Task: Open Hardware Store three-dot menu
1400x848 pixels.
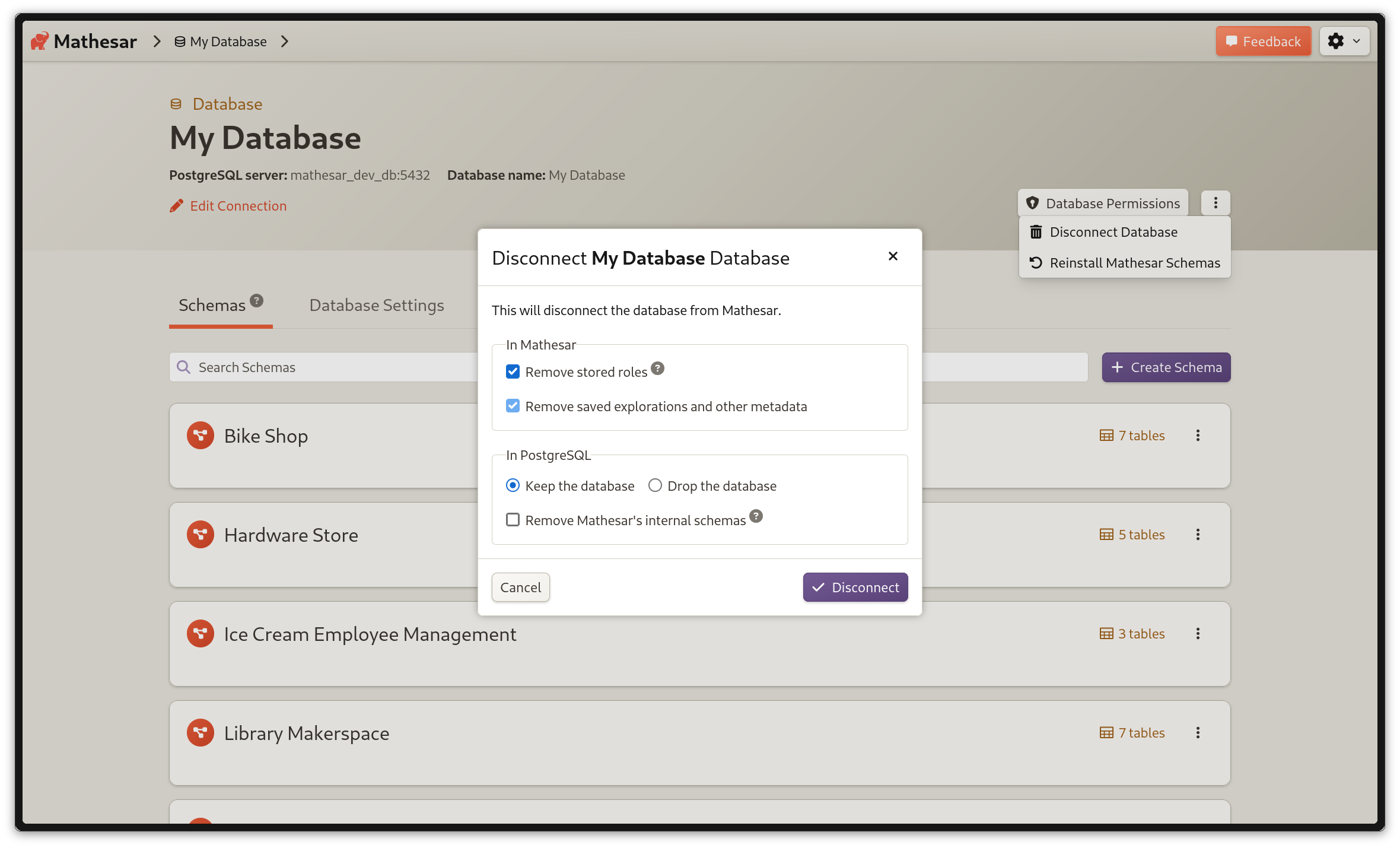Action: pos(1198,535)
